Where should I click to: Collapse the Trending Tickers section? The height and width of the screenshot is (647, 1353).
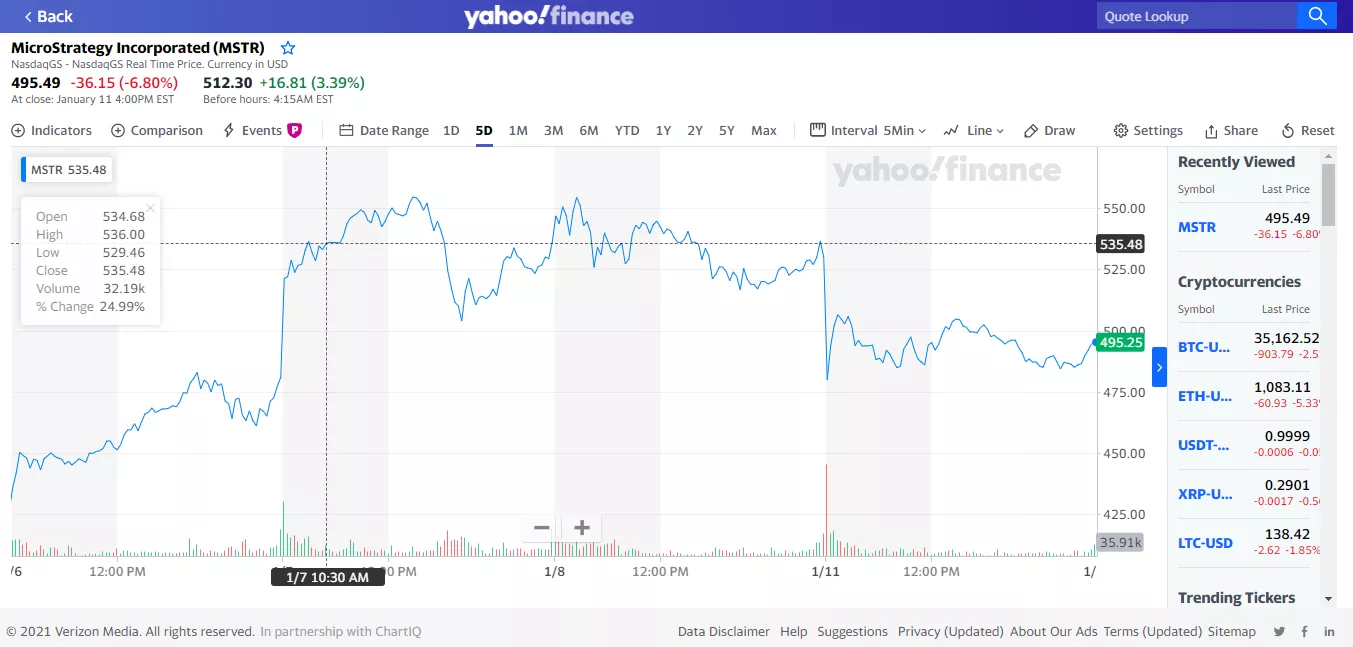[1330, 598]
